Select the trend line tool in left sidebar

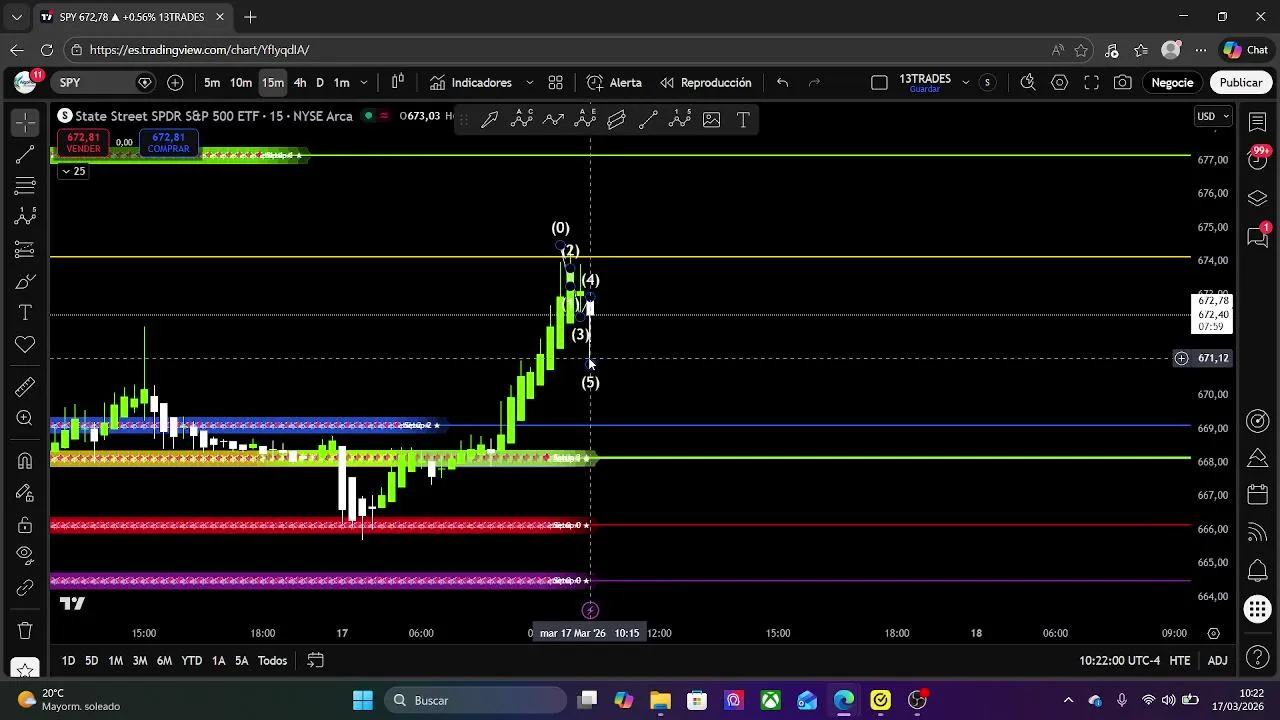coord(25,154)
